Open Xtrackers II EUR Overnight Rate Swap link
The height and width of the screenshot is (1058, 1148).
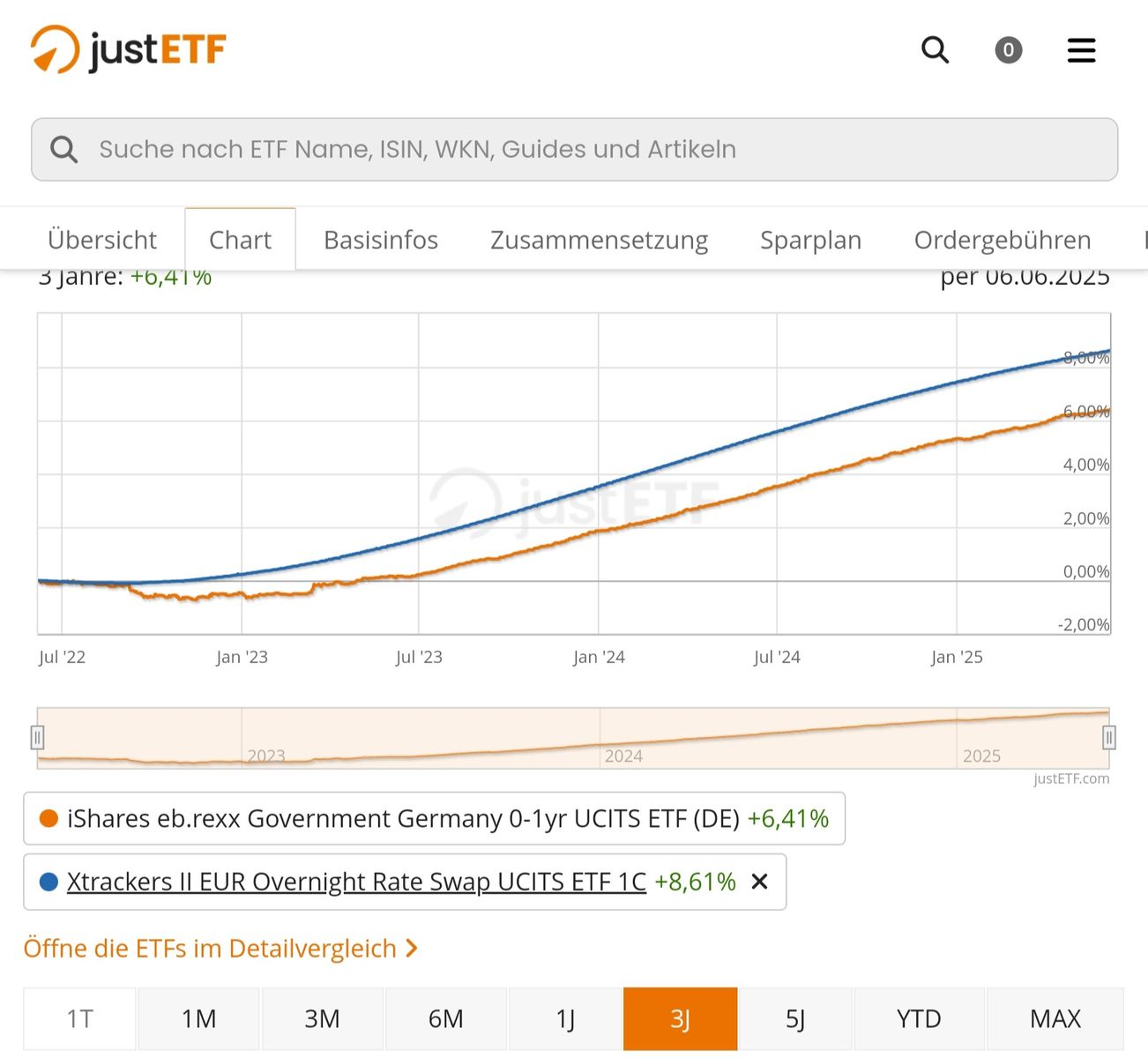[356, 882]
